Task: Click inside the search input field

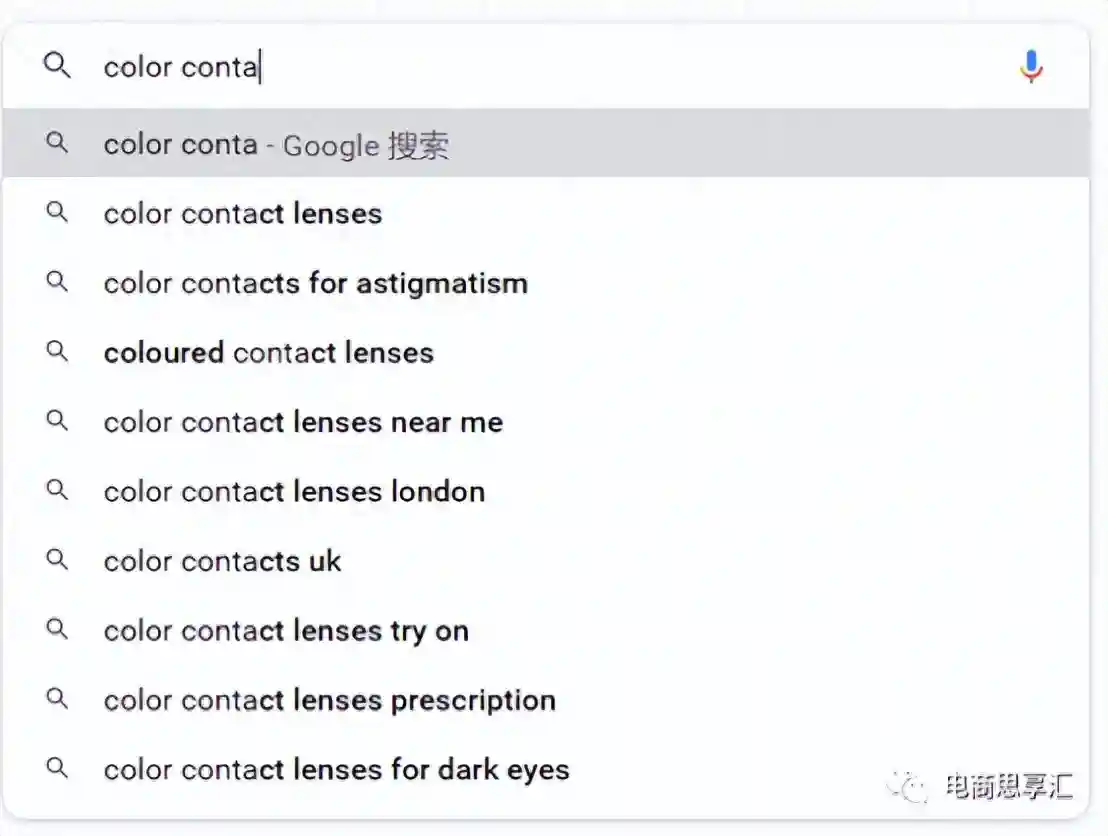Action: 400,66
